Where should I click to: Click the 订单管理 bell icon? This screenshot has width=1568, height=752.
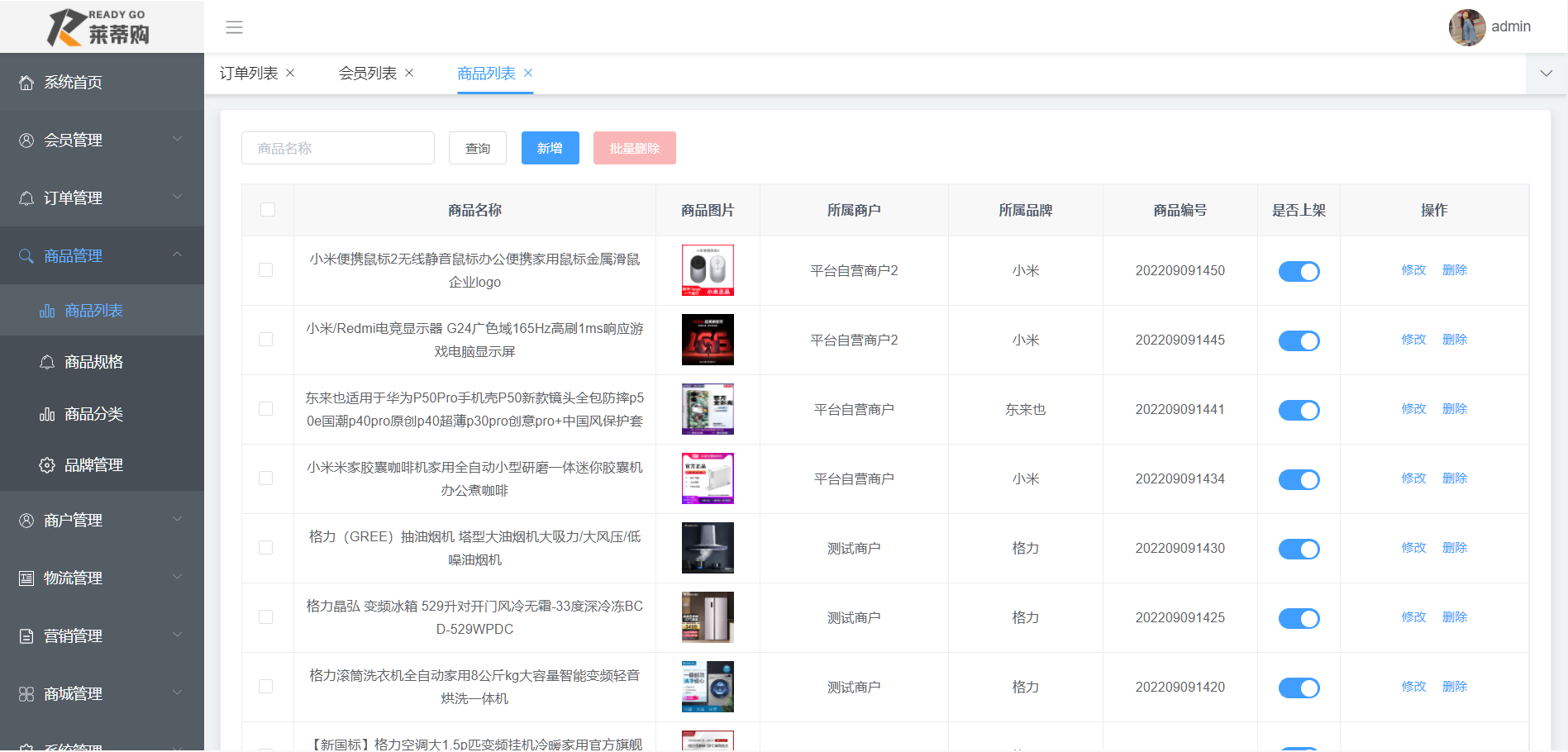click(x=26, y=198)
